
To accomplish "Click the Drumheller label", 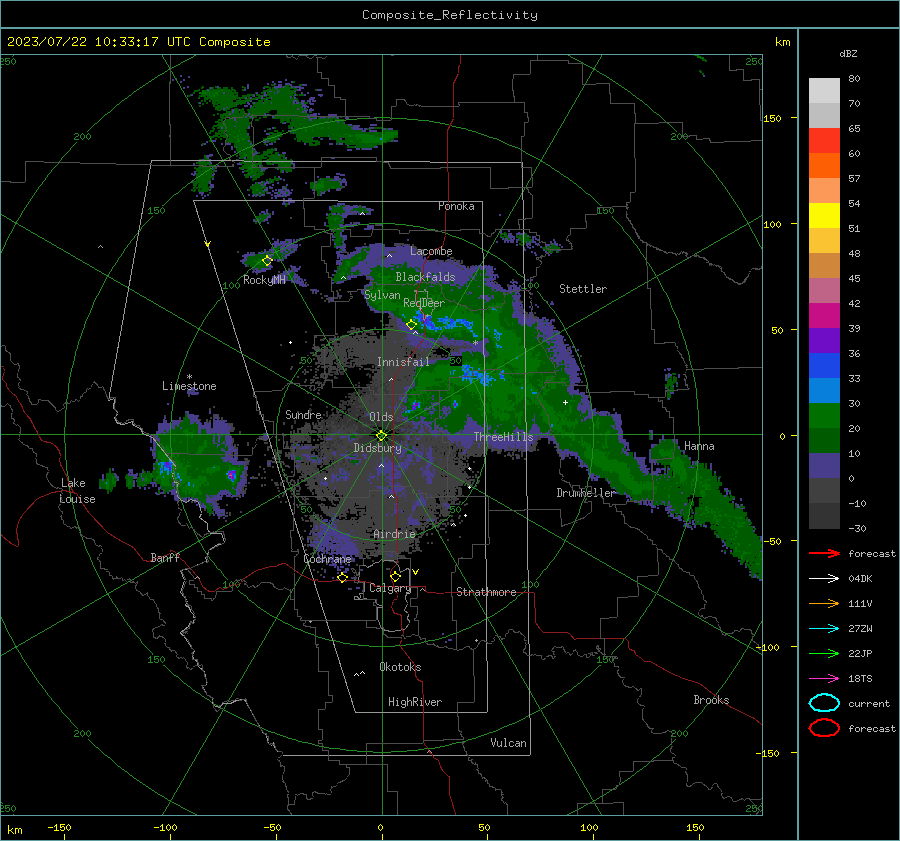I will click(x=585, y=493).
